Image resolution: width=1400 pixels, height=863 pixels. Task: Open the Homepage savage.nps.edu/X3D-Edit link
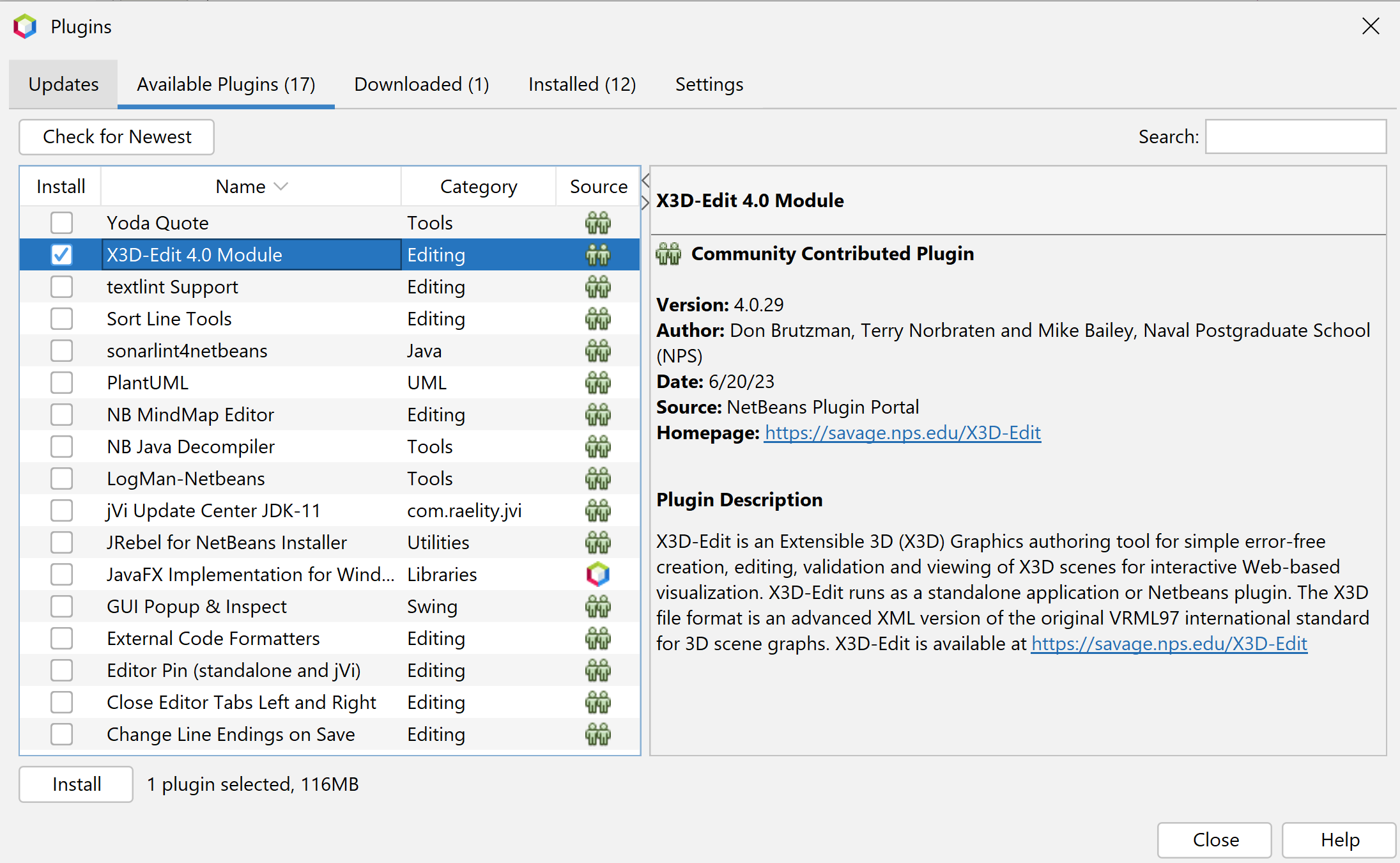903,433
